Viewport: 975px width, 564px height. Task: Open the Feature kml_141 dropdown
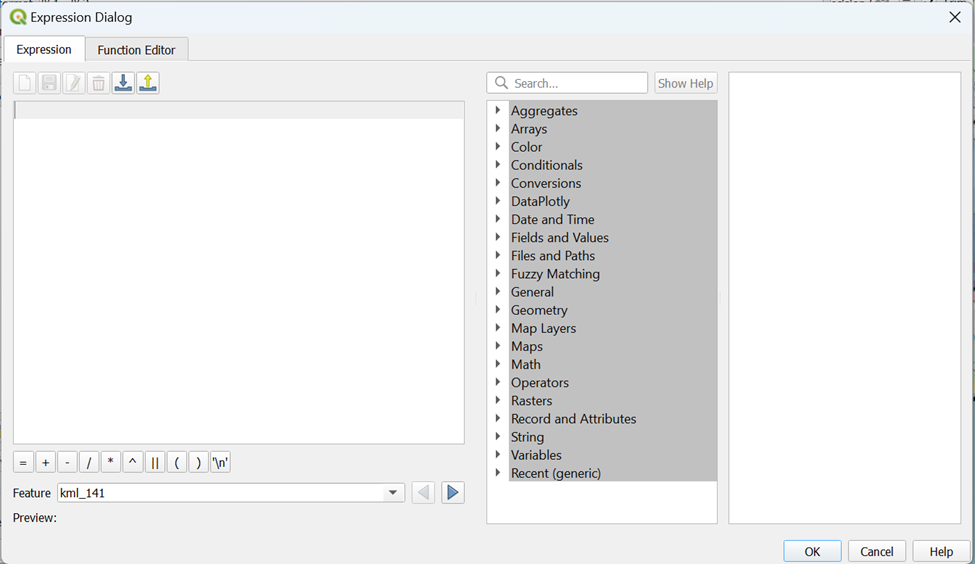[x=394, y=493]
